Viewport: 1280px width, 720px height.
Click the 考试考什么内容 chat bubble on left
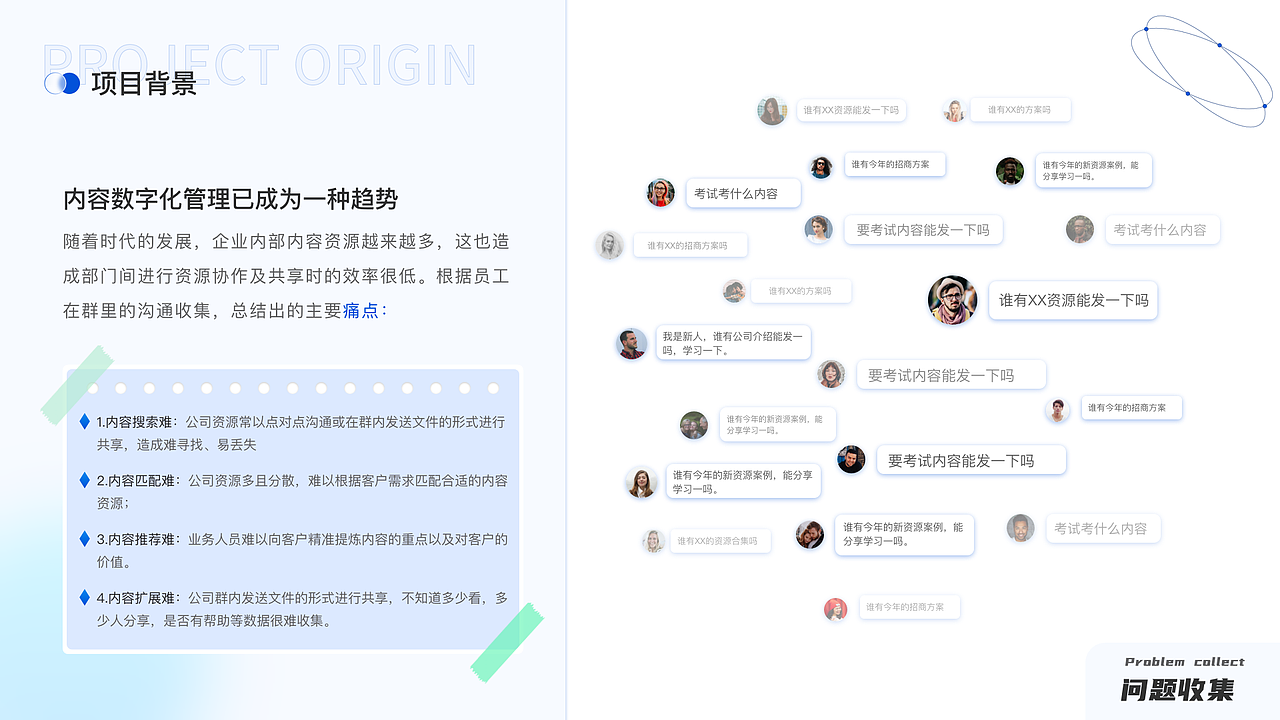coord(742,193)
